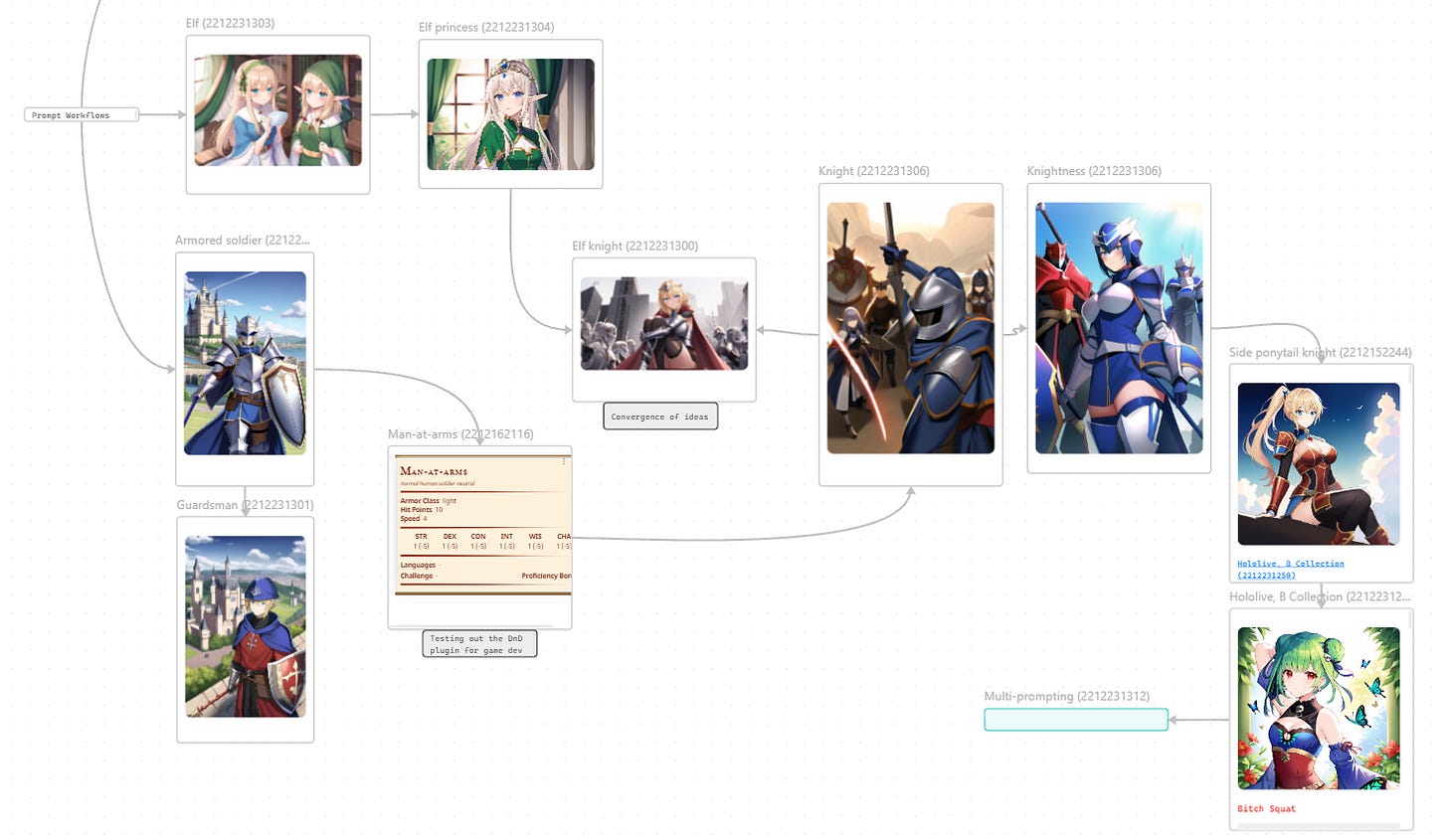This screenshot has width=1448, height=840.
Task: Click the CHA ability score column
Action: click(564, 541)
